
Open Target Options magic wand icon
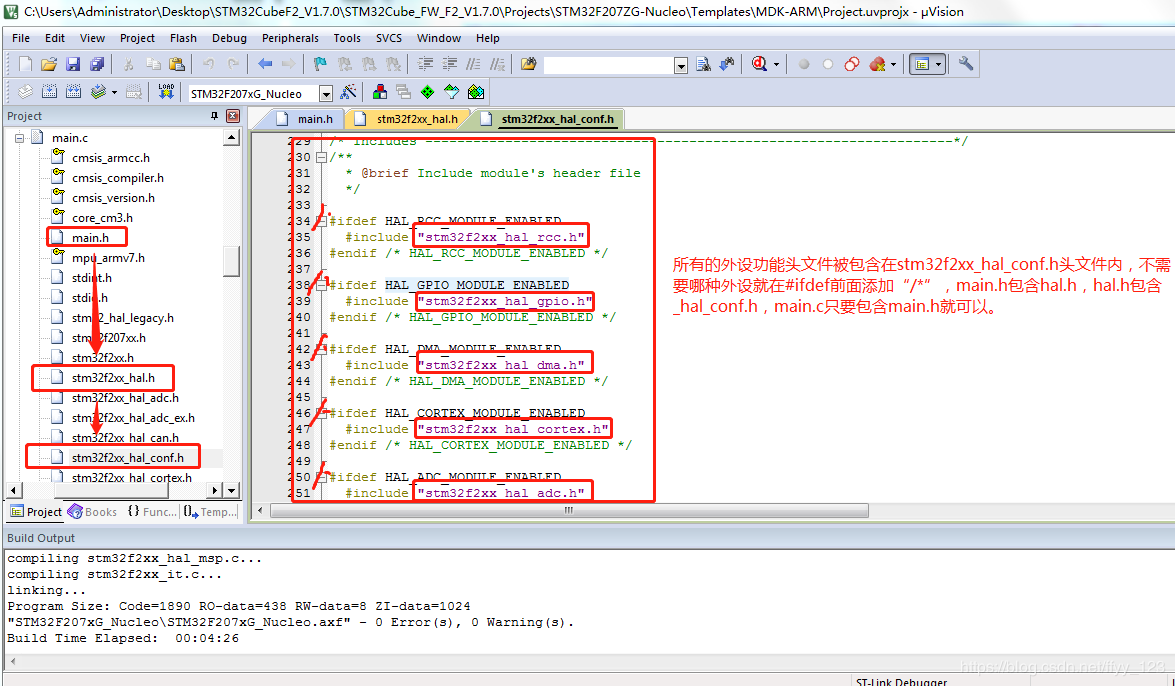tap(348, 92)
